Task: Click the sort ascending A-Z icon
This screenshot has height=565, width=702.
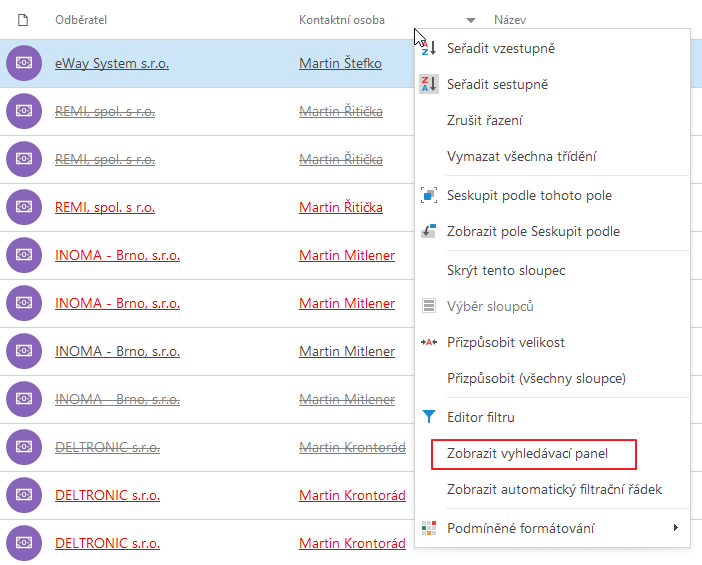Action: pyautogui.click(x=429, y=48)
